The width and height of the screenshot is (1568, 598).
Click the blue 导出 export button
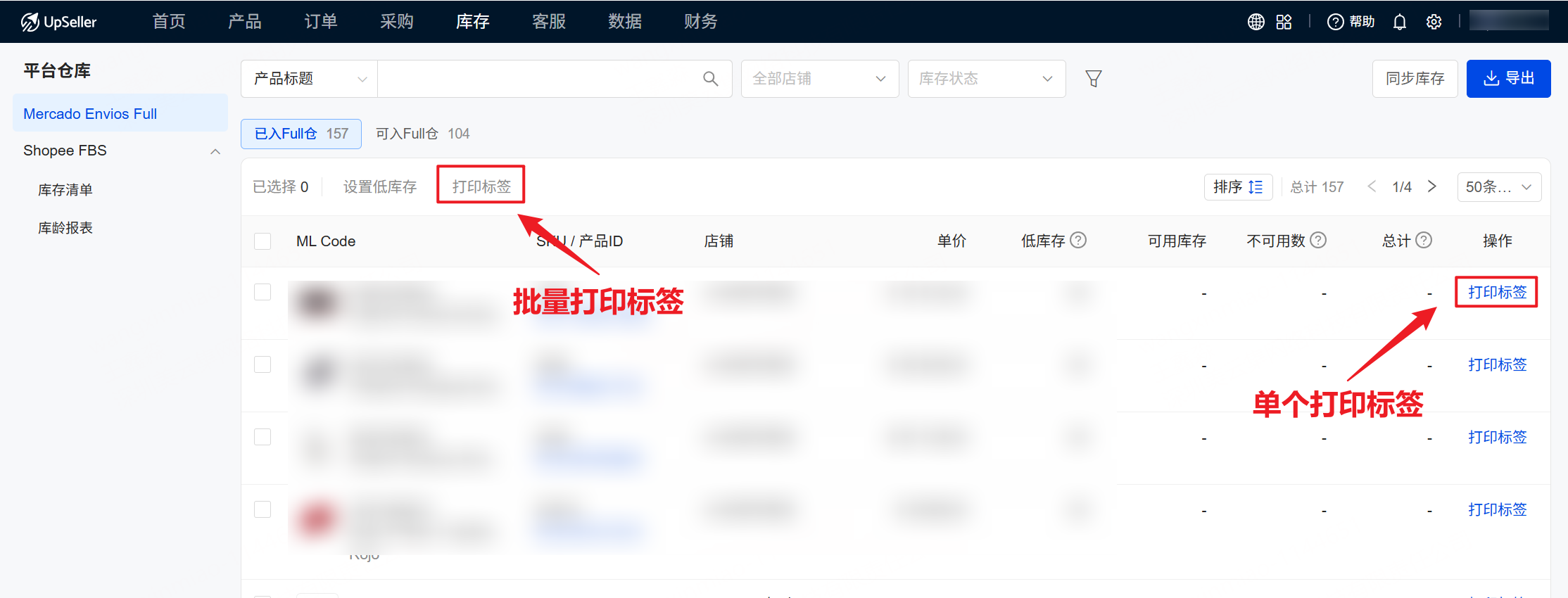point(1508,79)
